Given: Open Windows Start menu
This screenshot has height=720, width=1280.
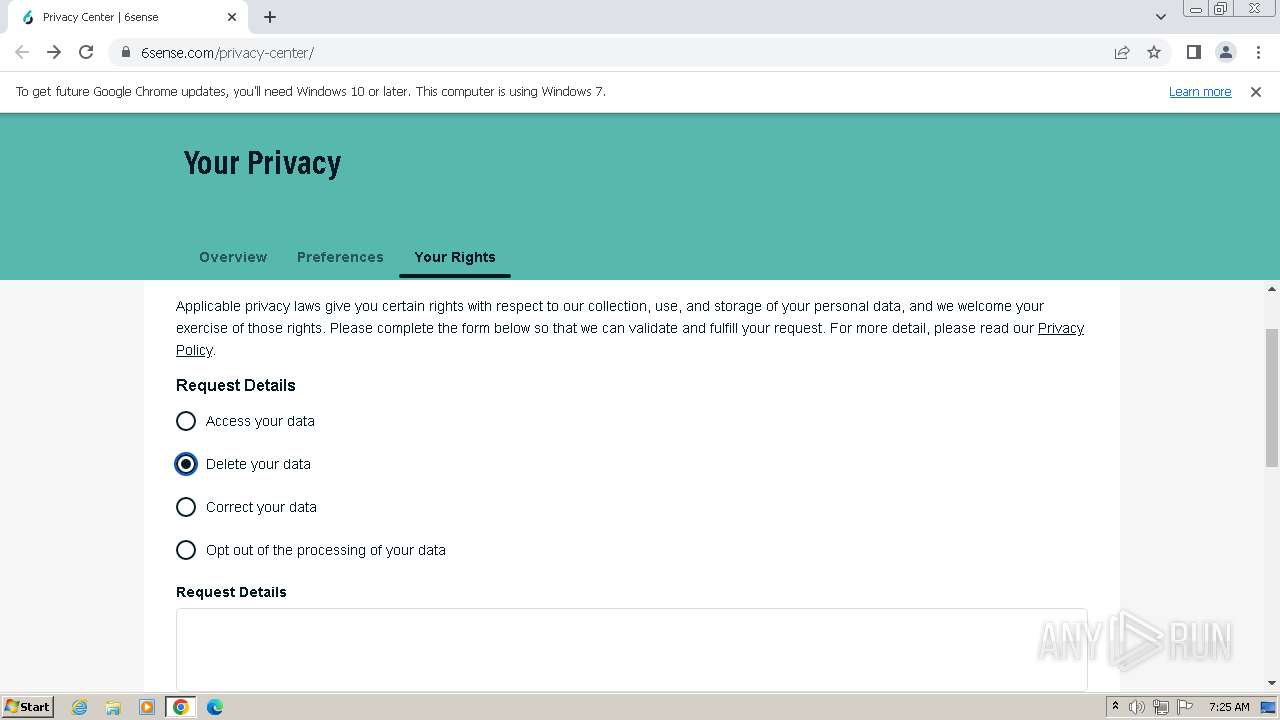Looking at the screenshot, I should pos(27,706).
